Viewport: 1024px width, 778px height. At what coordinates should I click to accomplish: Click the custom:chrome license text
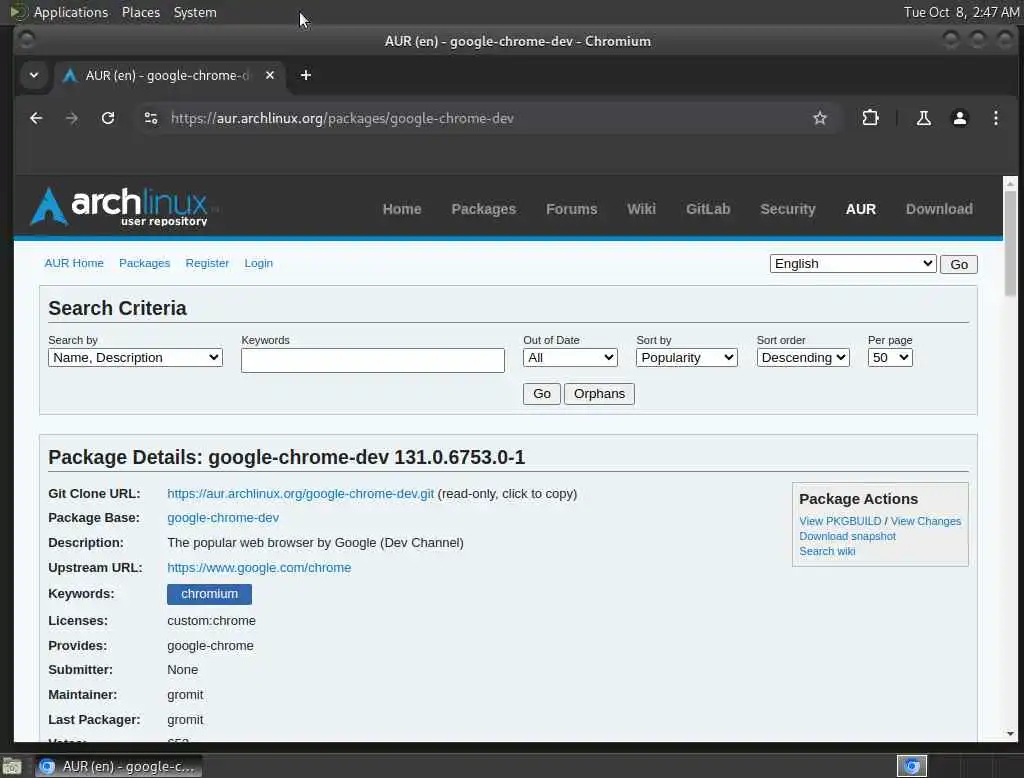point(211,621)
